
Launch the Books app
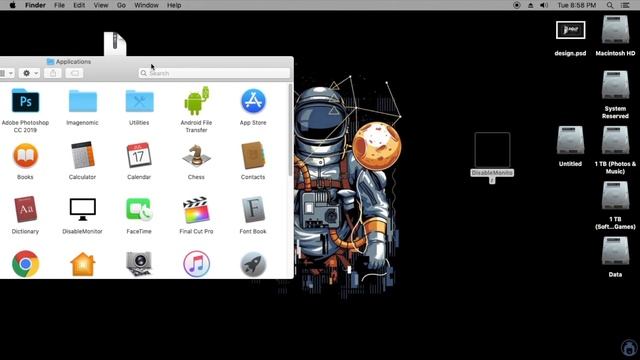[25, 156]
